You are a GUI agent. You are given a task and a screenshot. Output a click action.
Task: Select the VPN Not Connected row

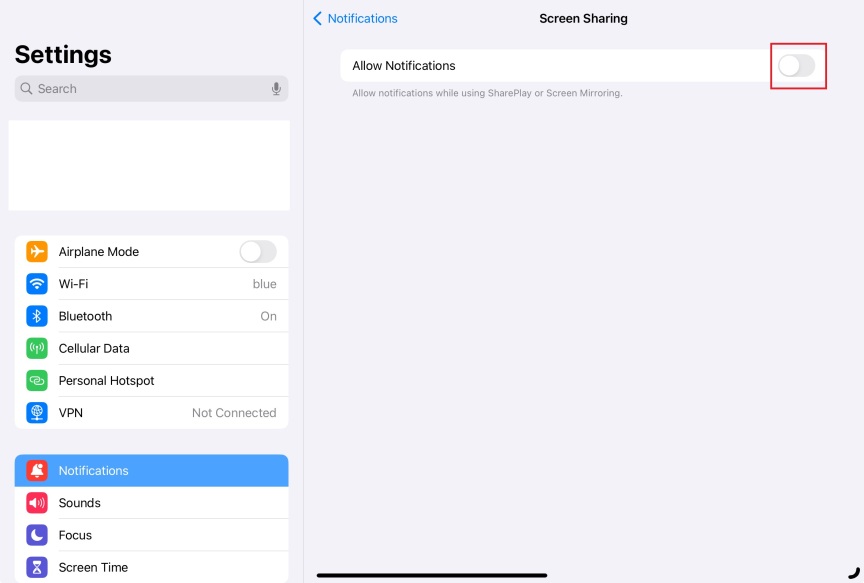152,413
